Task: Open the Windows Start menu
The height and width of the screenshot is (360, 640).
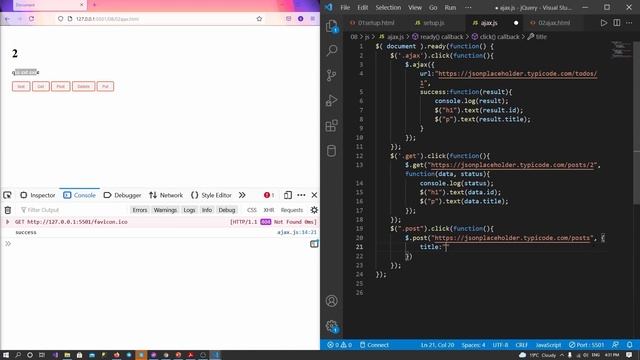Action: 6,355
